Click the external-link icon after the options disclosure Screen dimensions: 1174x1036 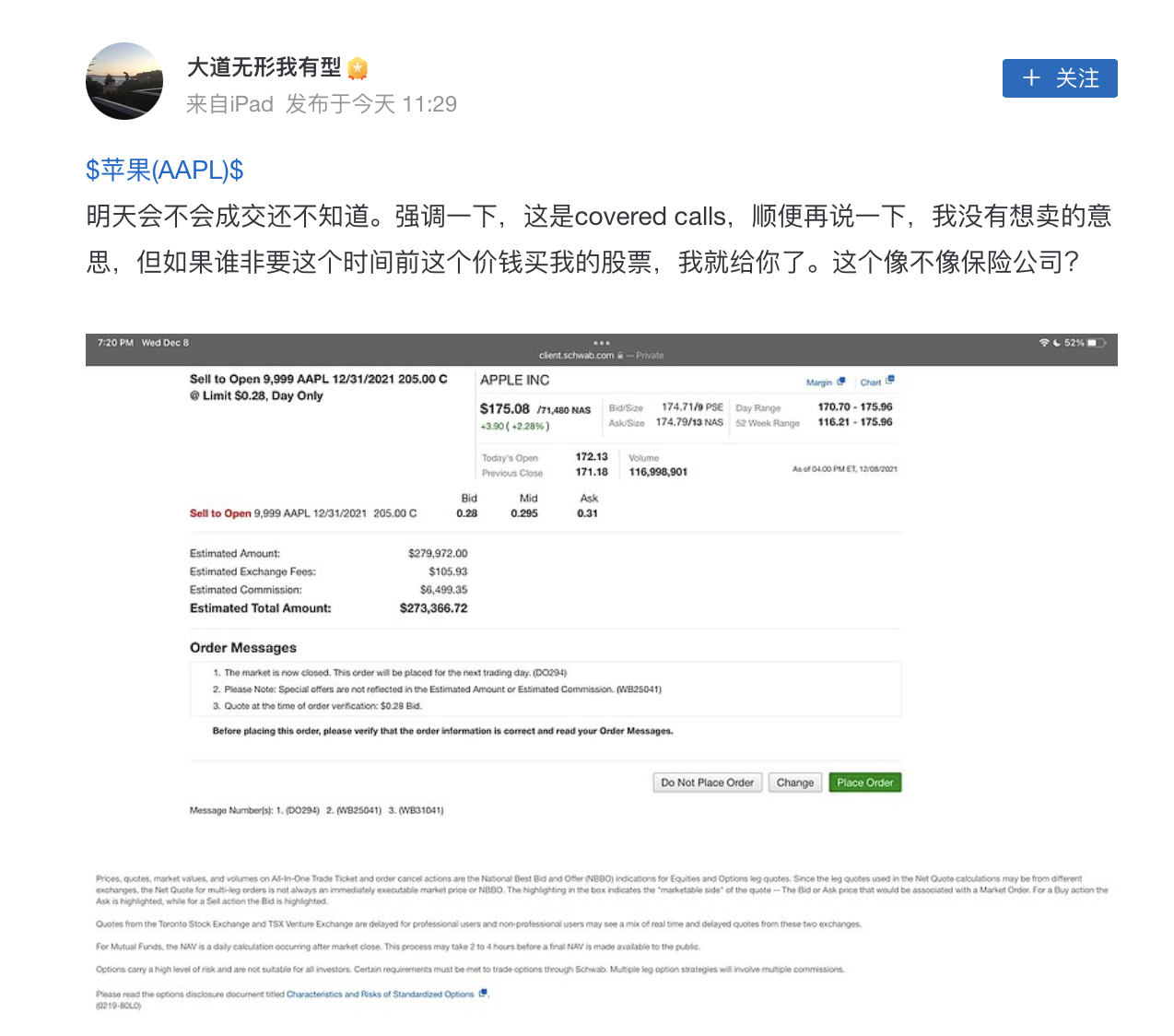[483, 993]
